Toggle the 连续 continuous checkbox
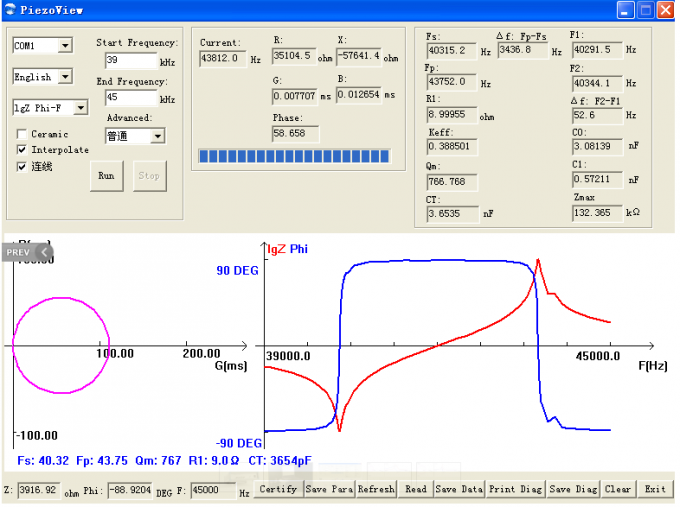 [x=22, y=167]
